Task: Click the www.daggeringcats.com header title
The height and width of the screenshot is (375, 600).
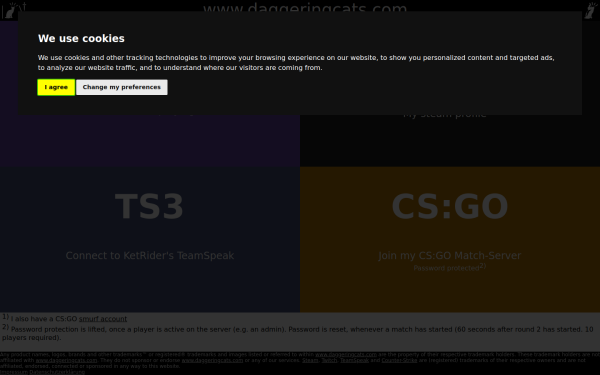Action: click(x=305, y=8)
